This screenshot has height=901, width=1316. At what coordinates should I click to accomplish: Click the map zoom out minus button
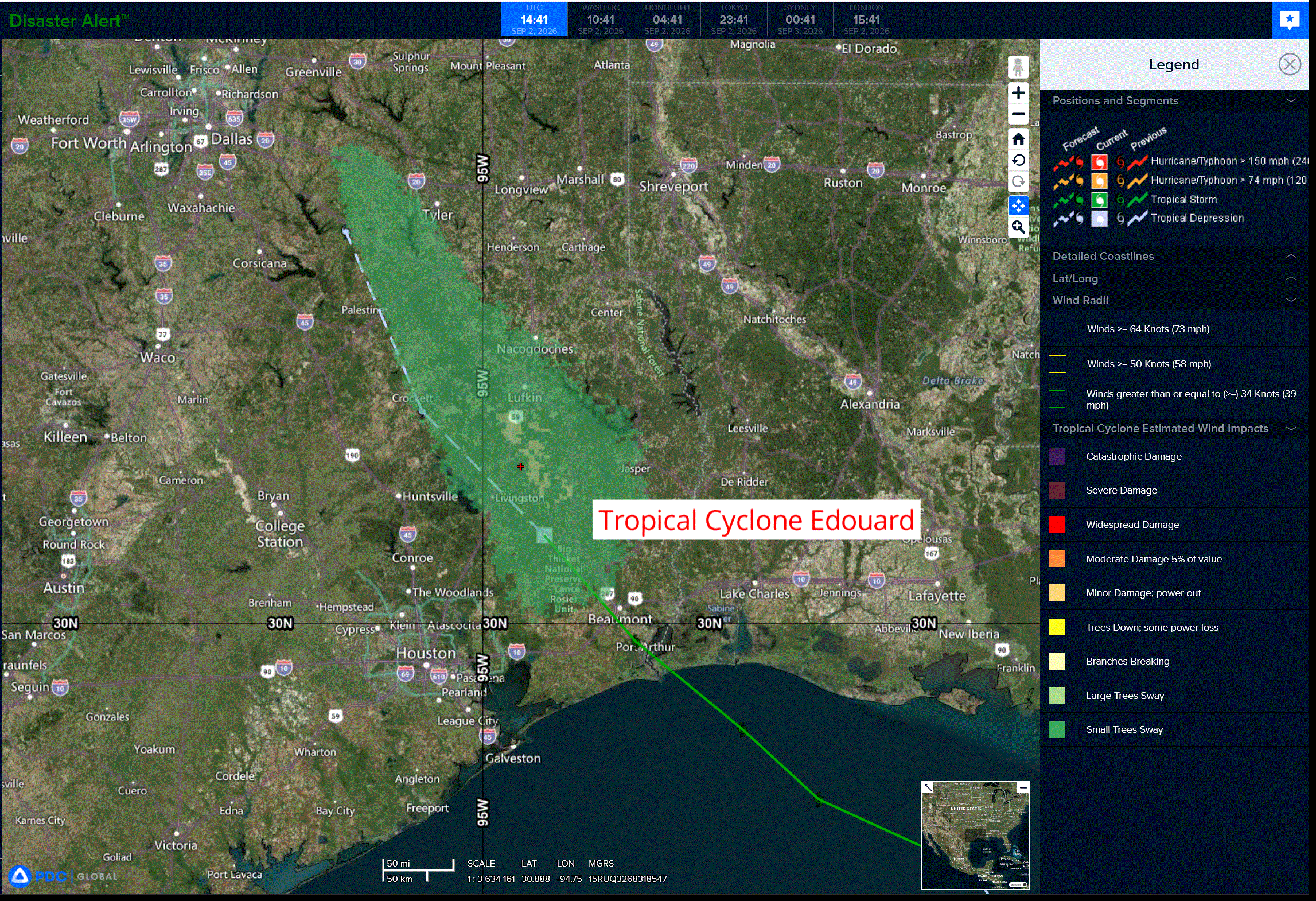pyautogui.click(x=1018, y=114)
